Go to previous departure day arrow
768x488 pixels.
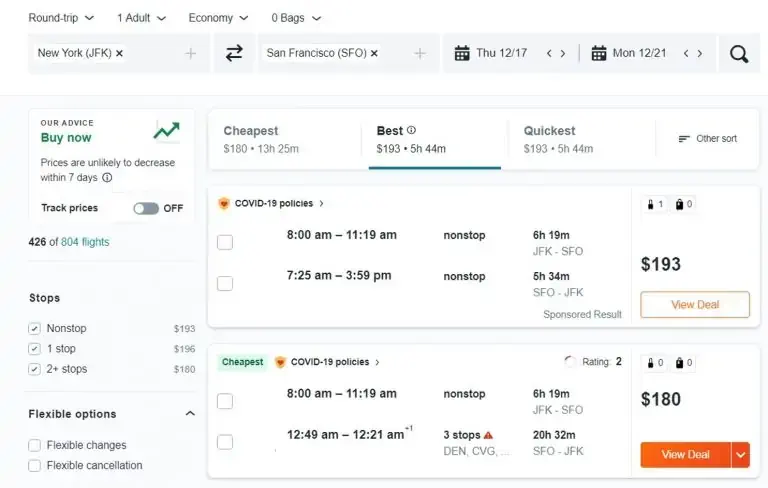(549, 53)
